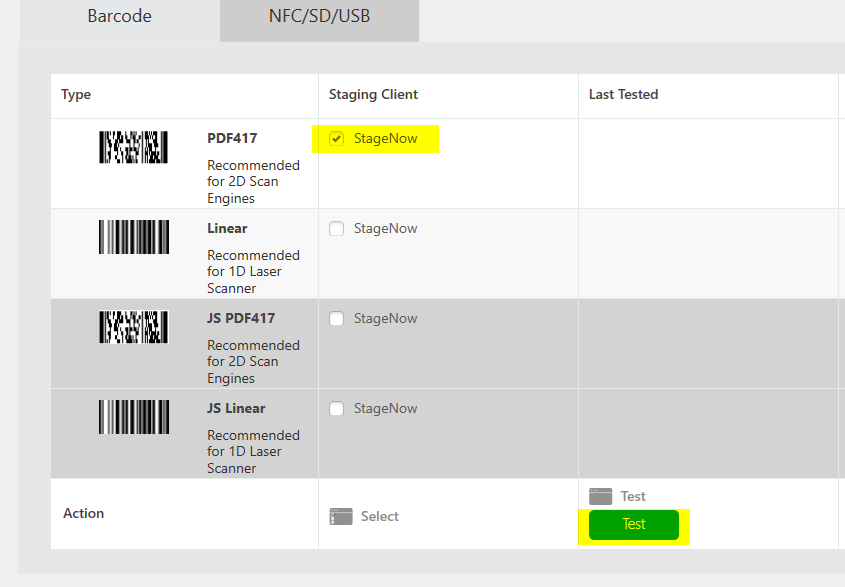Click the green Test button

pyautogui.click(x=634, y=524)
